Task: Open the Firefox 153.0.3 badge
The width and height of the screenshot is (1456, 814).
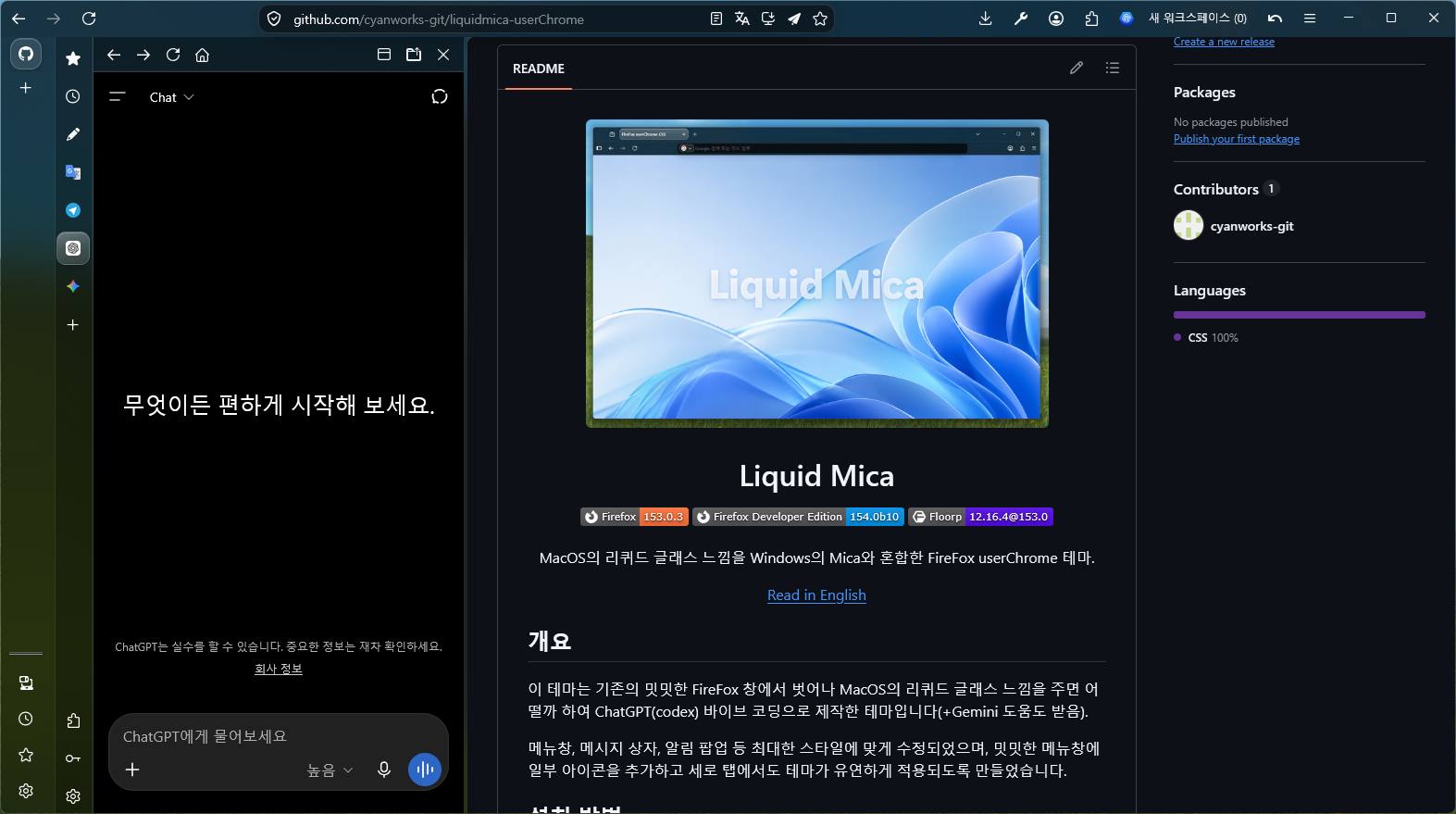Action: pos(634,517)
